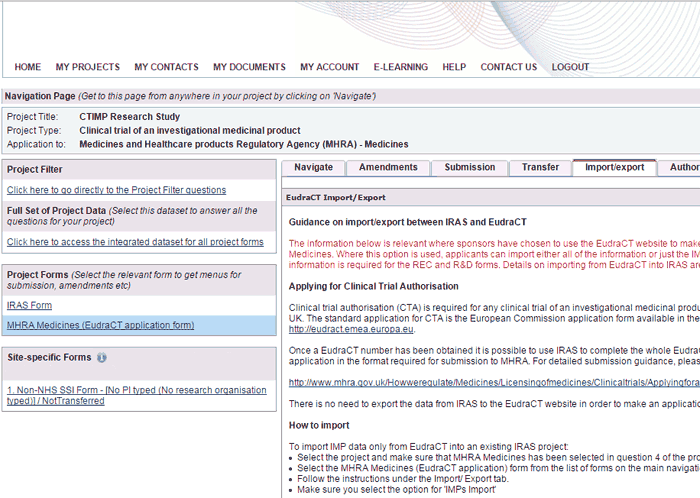Open MY DOCUMENTS menu item
The height and width of the screenshot is (498, 700).
tap(250, 67)
